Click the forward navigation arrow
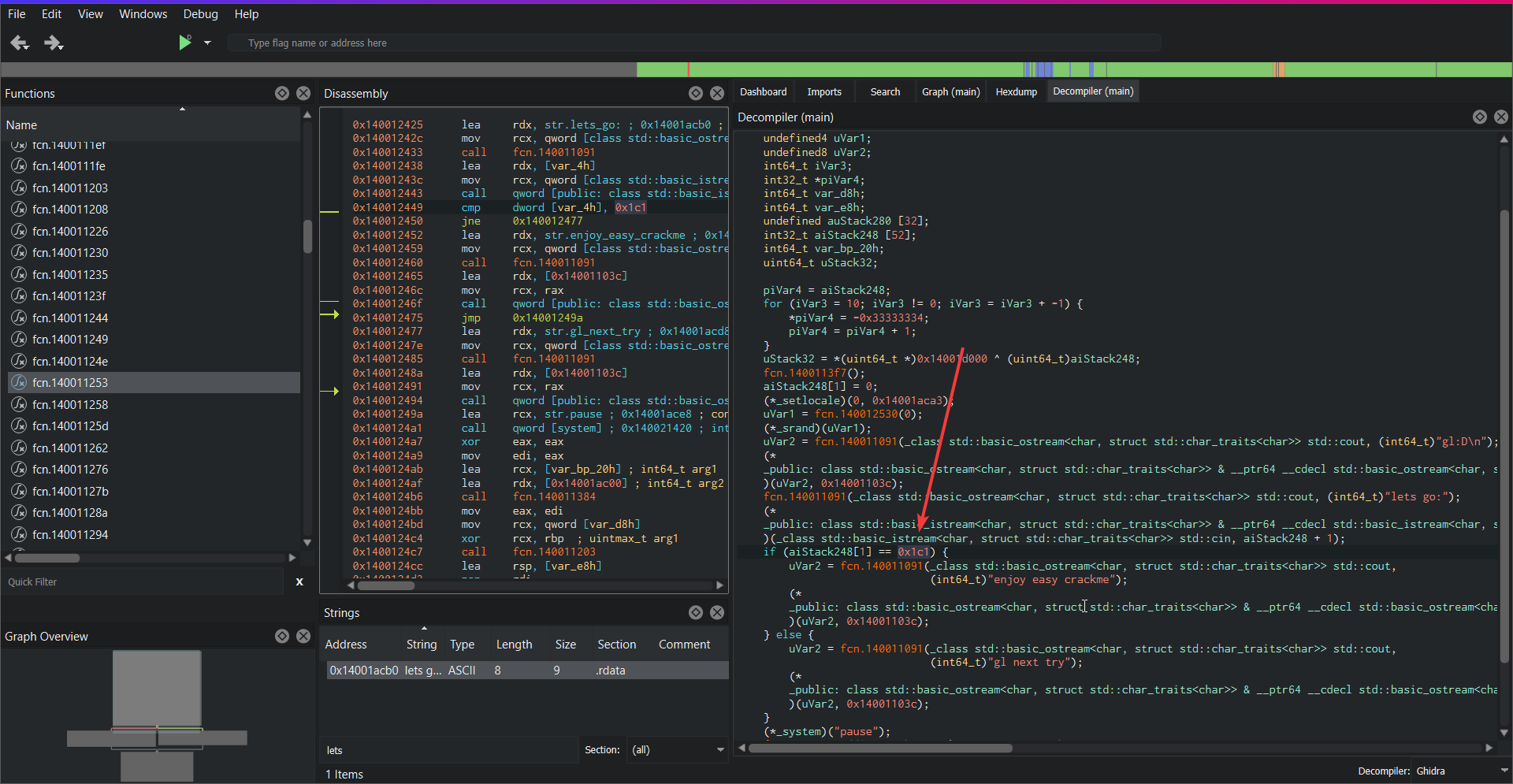 [x=53, y=43]
